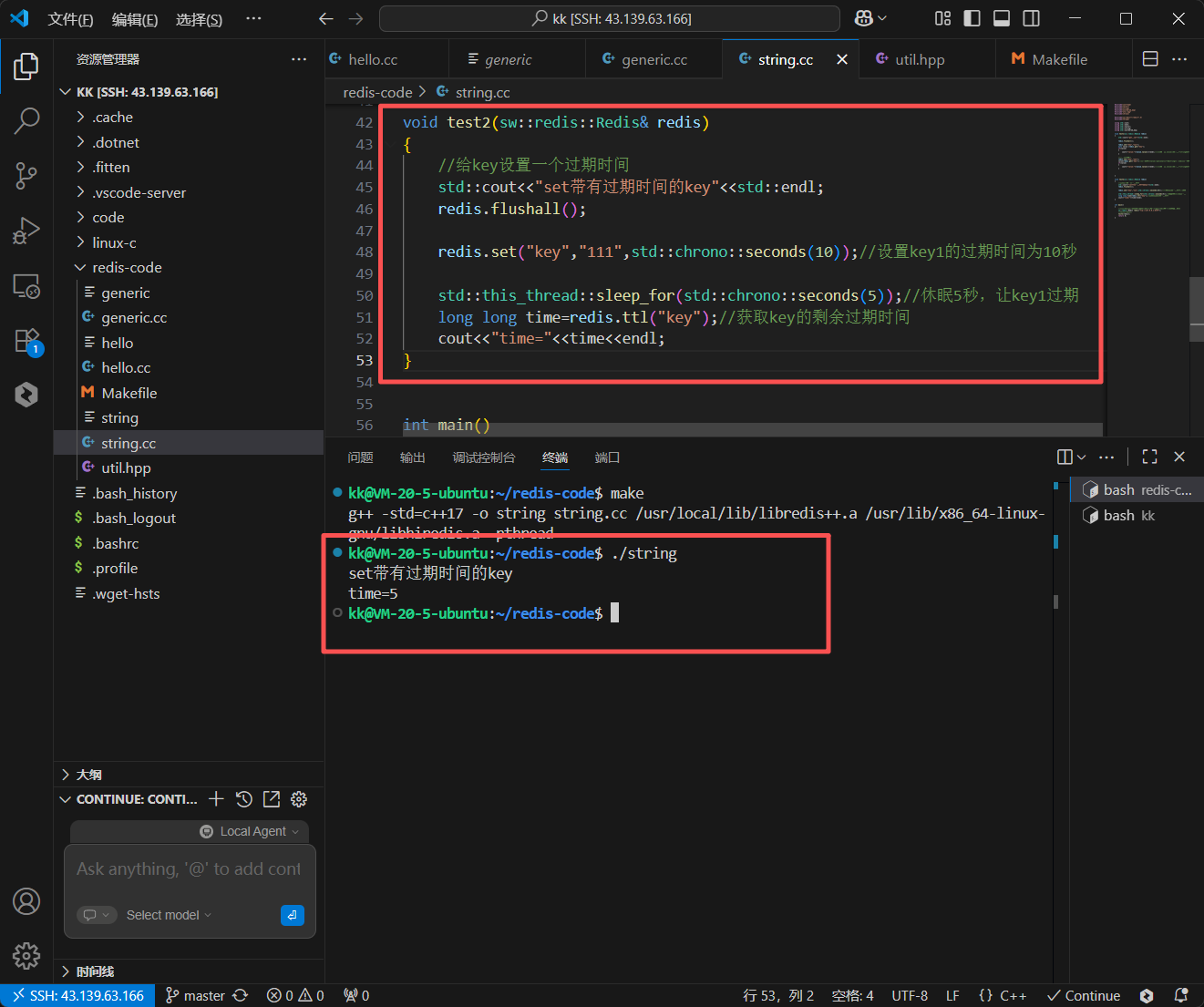1204x1007 pixels.
Task: Click the command center search box
Action: 610,18
